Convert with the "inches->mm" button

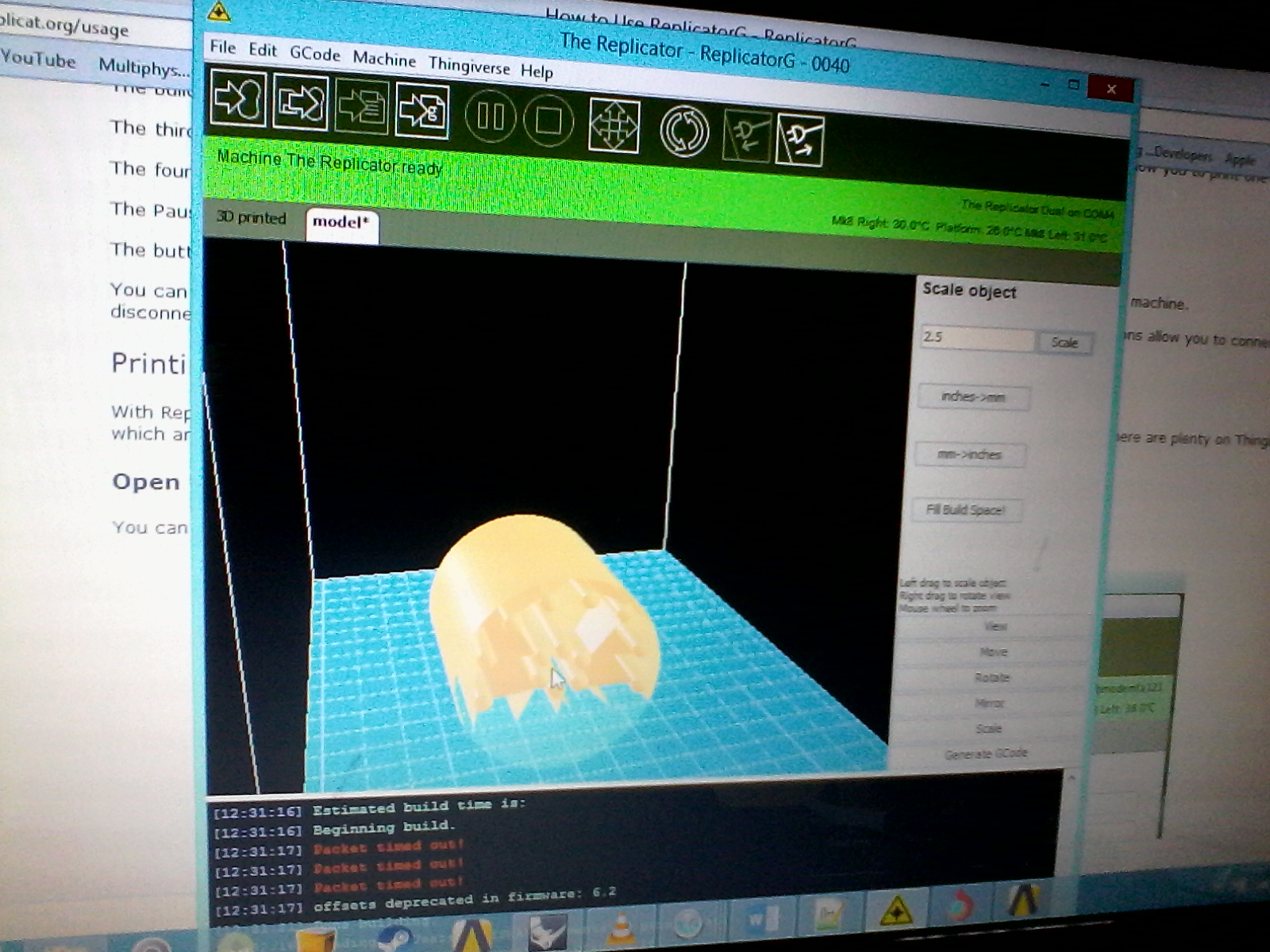coord(974,397)
